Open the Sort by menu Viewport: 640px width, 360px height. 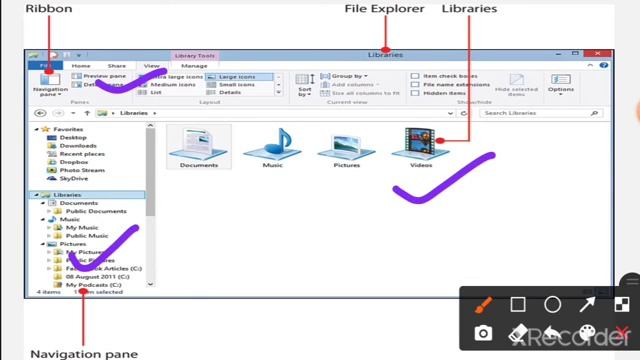305,85
